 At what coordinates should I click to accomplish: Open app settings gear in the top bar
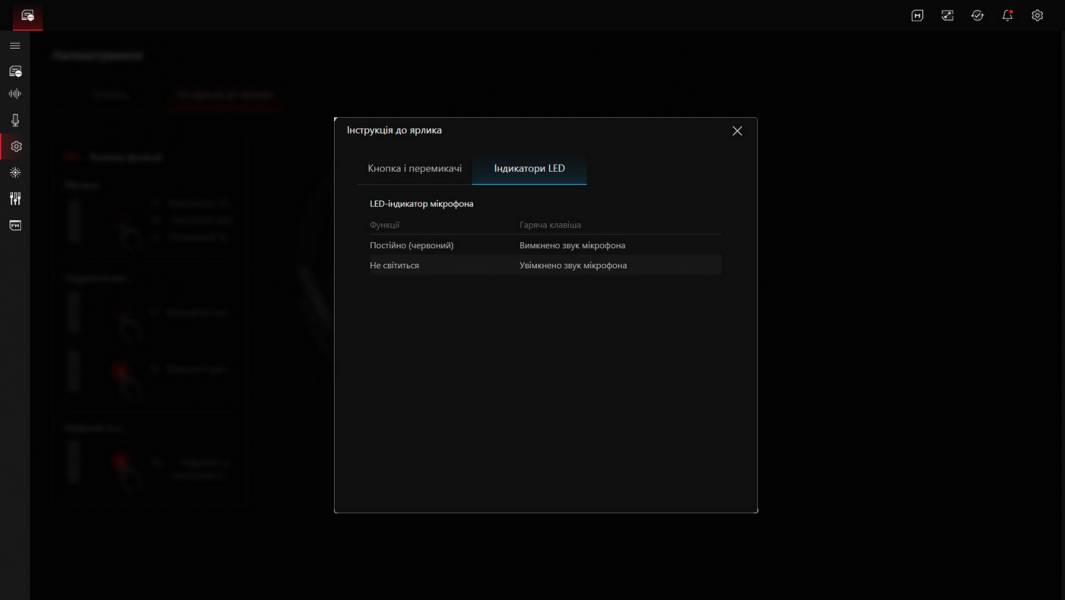(x=1037, y=16)
